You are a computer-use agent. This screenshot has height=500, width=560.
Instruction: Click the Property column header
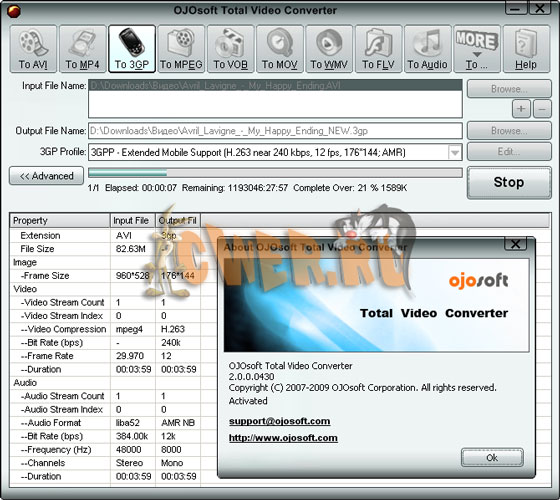[60, 221]
